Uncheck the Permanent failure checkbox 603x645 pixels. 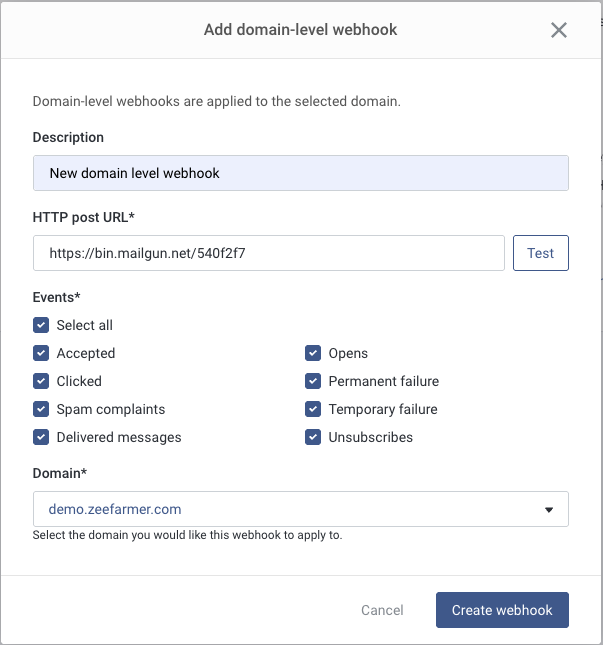click(313, 381)
